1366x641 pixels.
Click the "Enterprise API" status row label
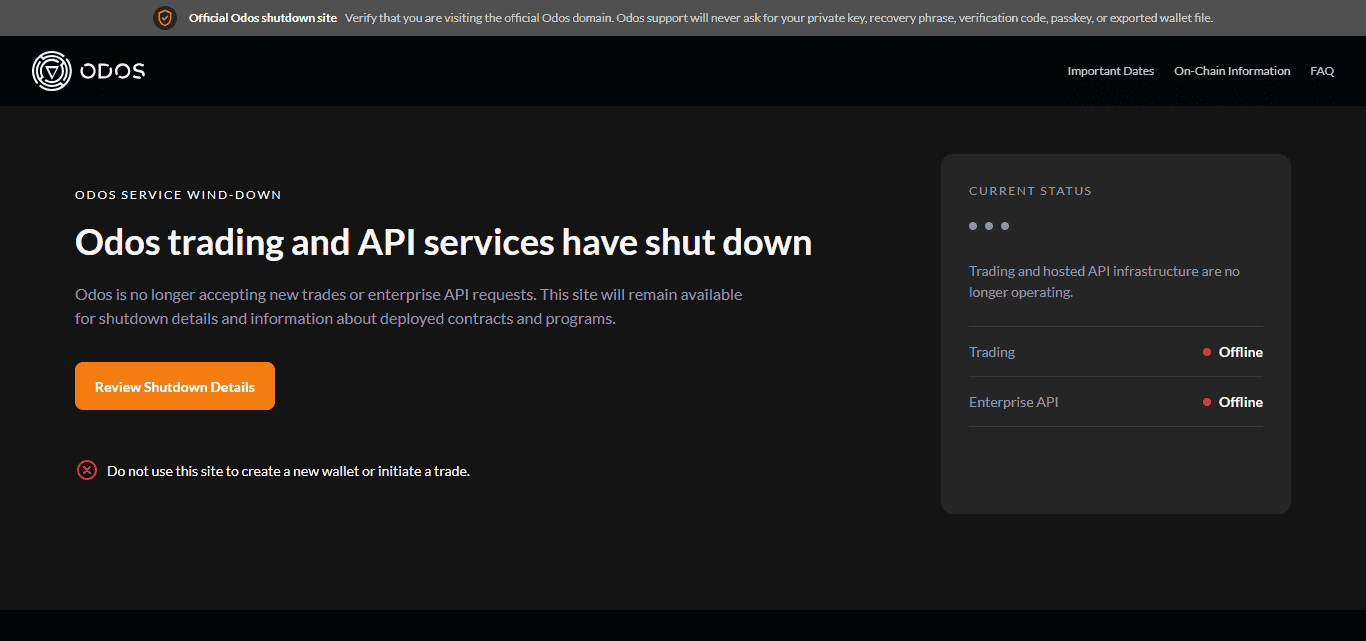1013,402
